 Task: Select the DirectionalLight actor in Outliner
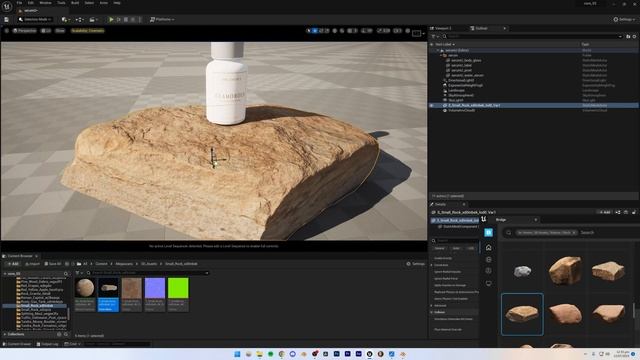(461, 80)
